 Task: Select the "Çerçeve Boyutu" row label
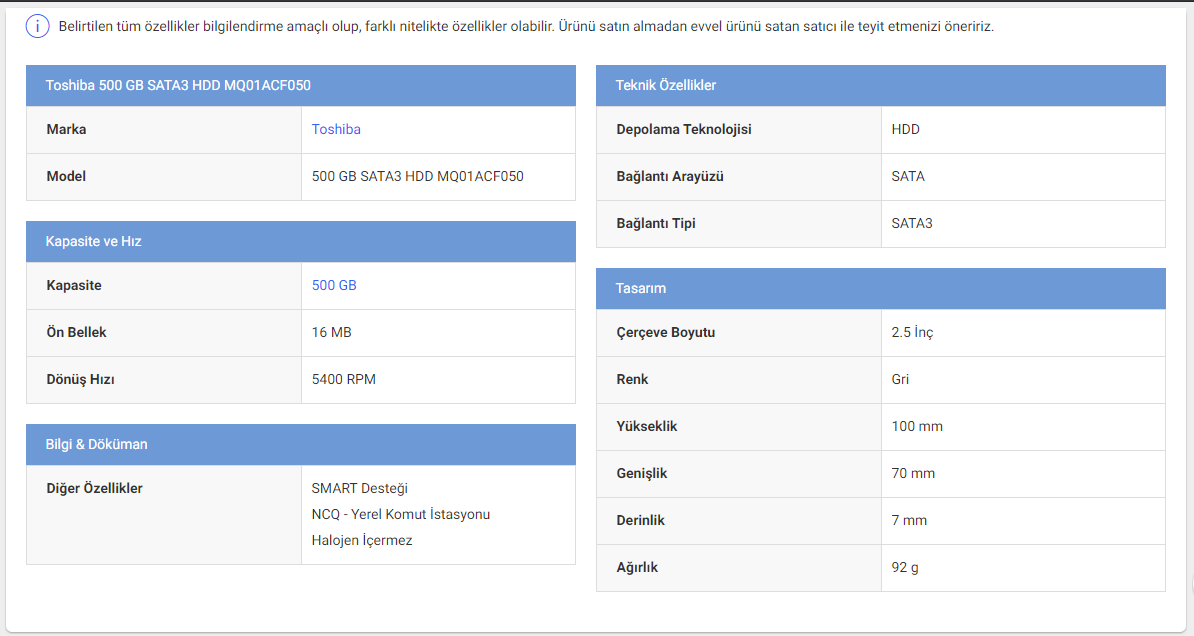coord(666,333)
